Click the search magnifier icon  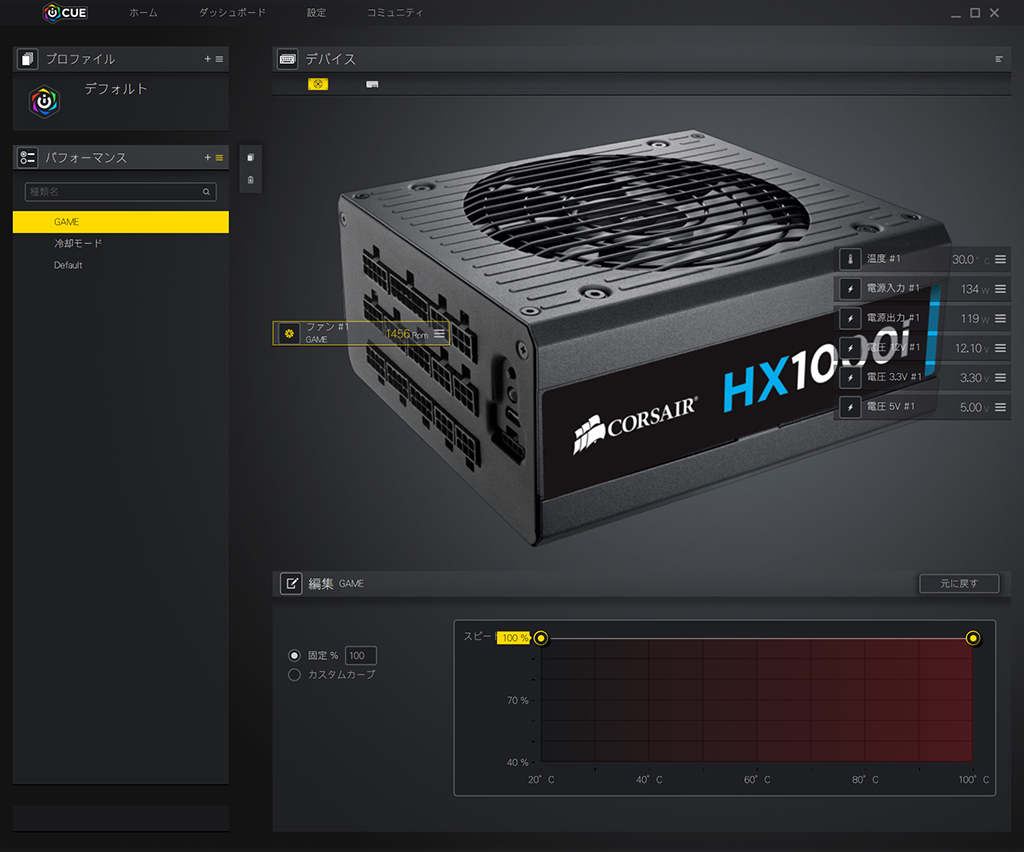click(x=206, y=192)
